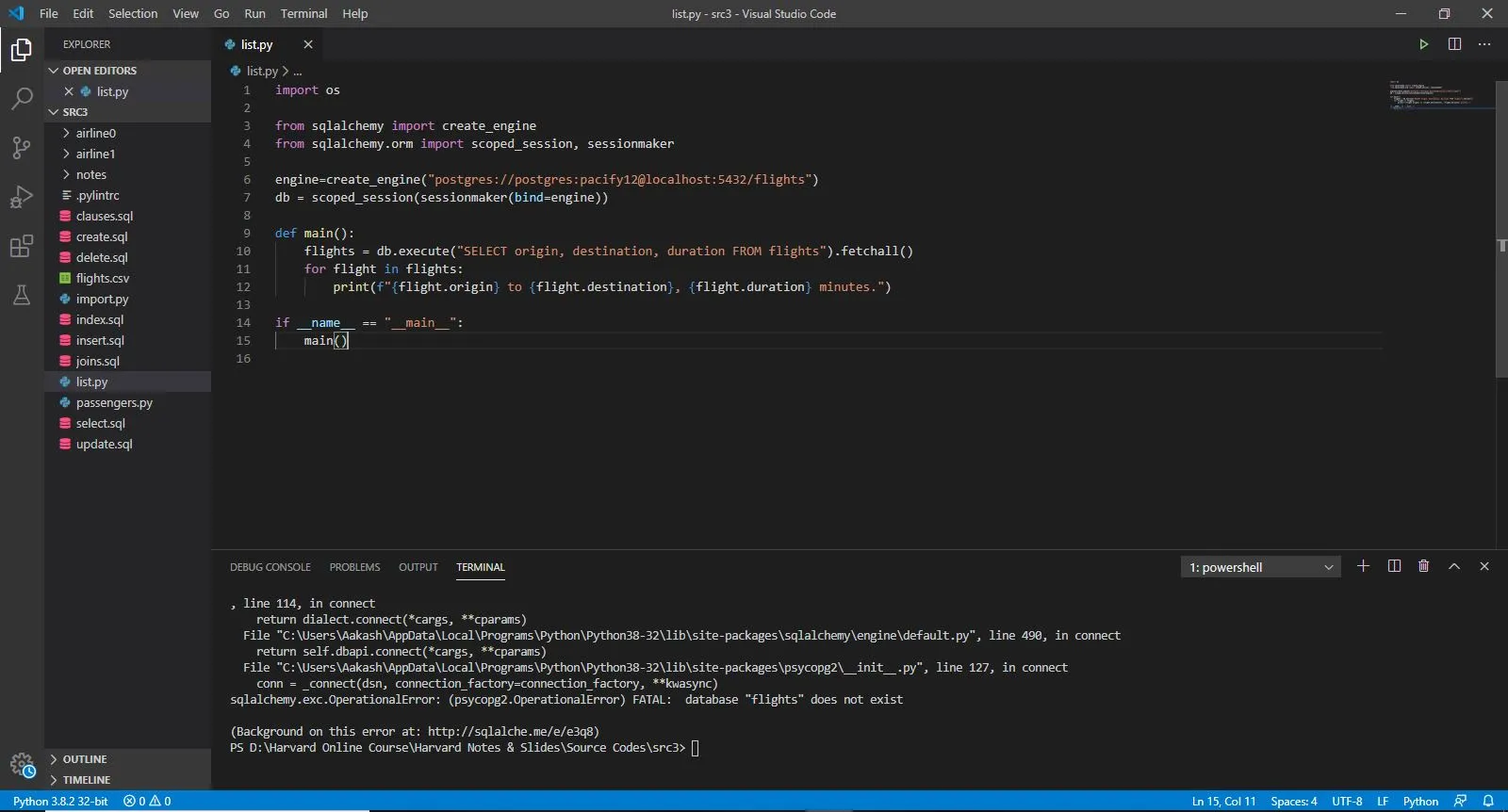Viewport: 1508px width, 812px height.
Task: Open the Testing flask view
Action: click(22, 295)
